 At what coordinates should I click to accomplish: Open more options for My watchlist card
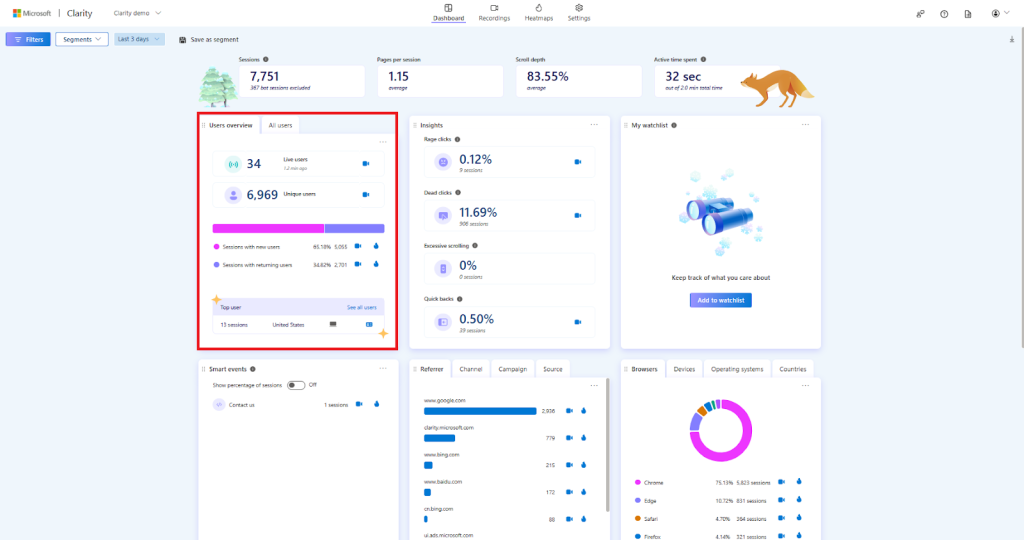point(805,125)
